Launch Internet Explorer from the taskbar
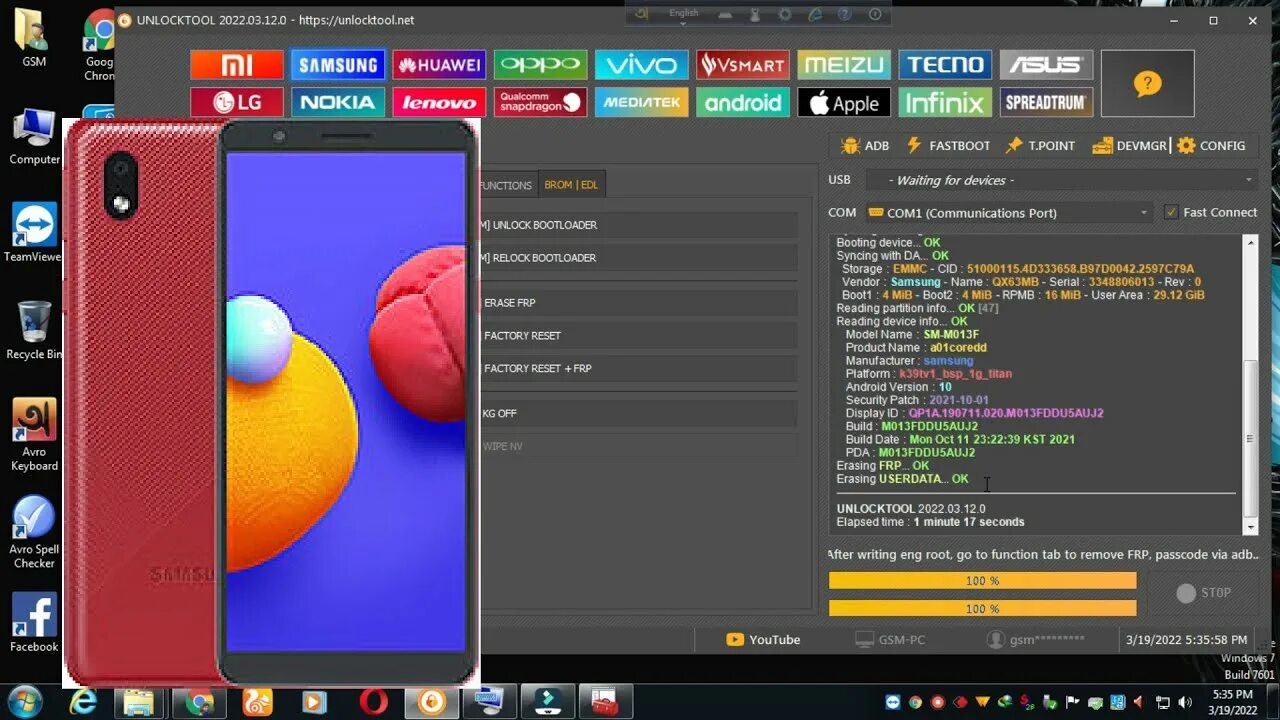Viewport: 1280px width, 720px height. (83, 702)
